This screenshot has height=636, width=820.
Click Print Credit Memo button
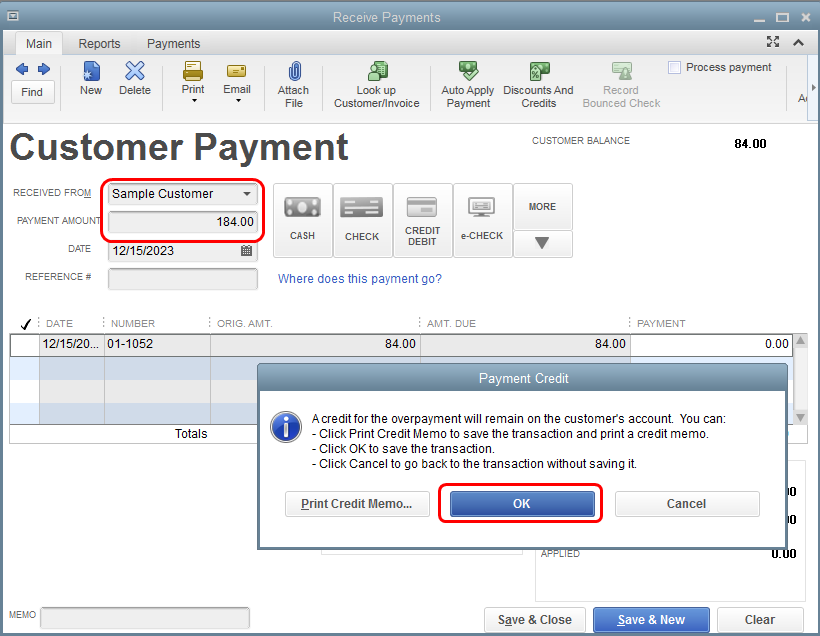point(357,504)
